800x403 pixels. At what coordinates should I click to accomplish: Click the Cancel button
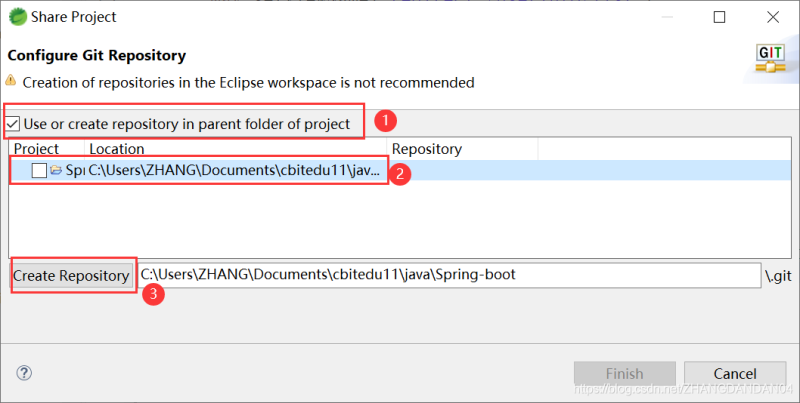click(x=735, y=374)
